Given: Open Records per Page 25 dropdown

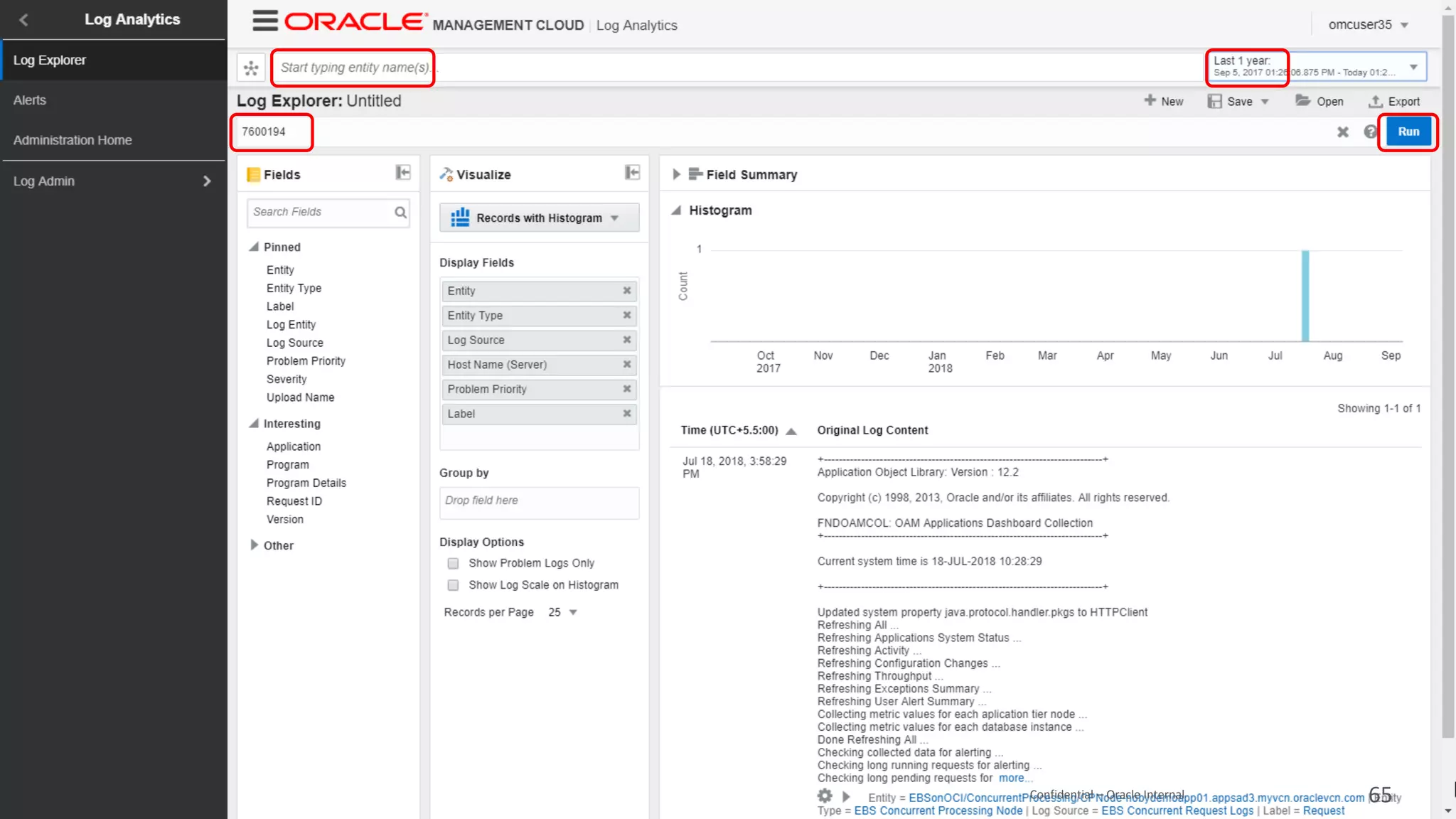Looking at the screenshot, I should pyautogui.click(x=573, y=612).
